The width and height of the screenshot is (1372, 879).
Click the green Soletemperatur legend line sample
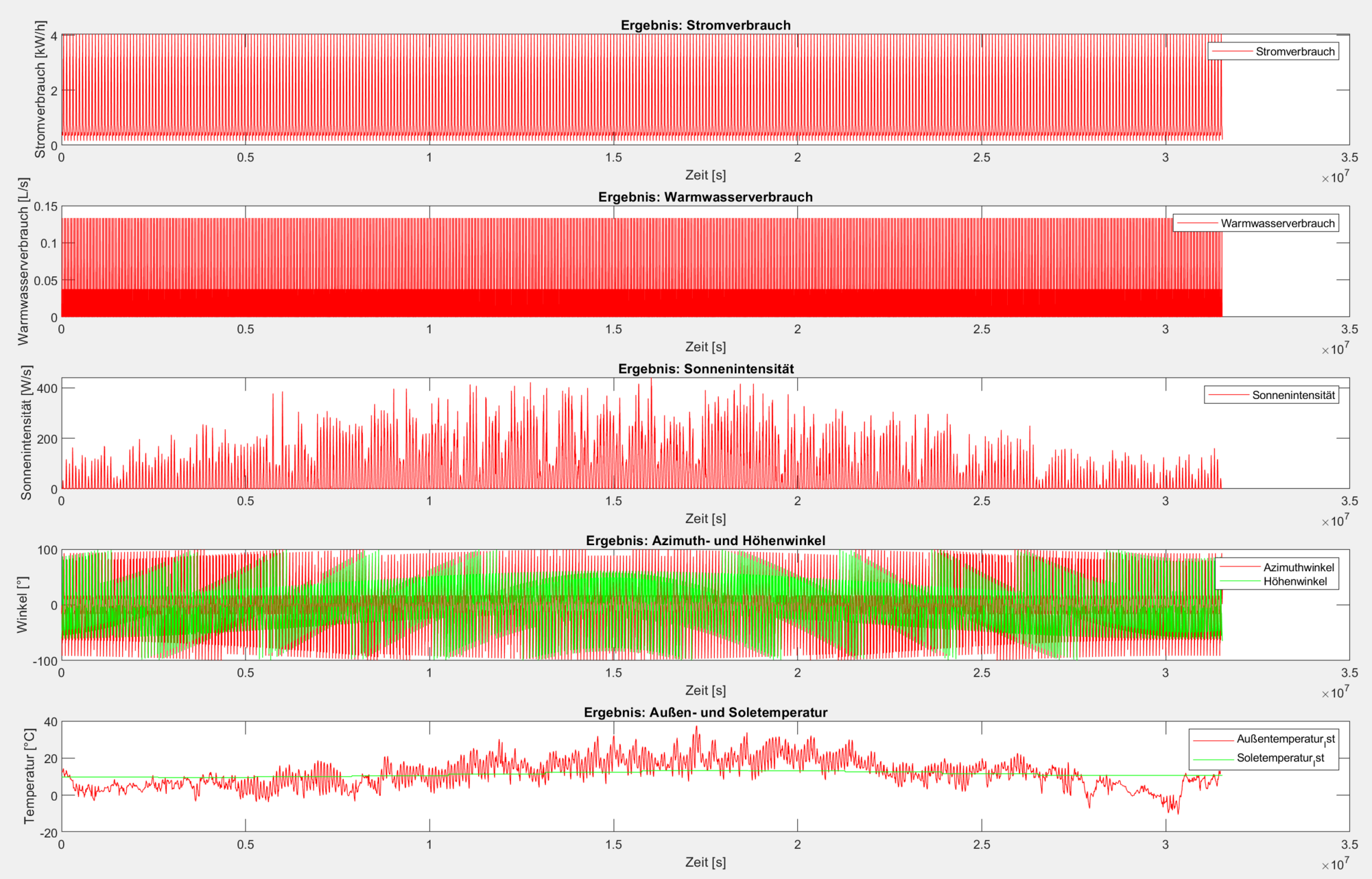1213,759
